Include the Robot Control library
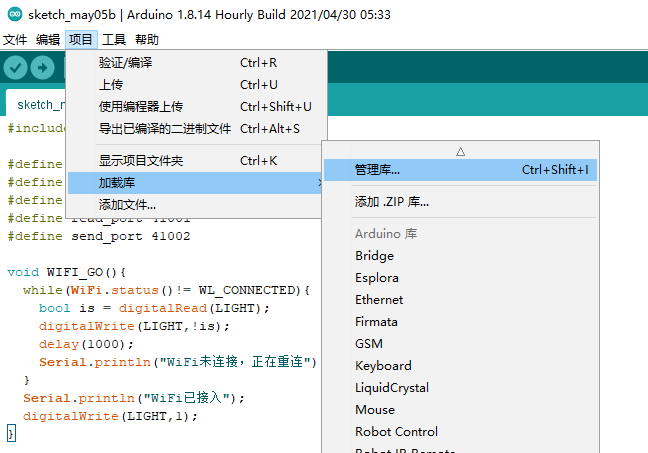 (460, 432)
